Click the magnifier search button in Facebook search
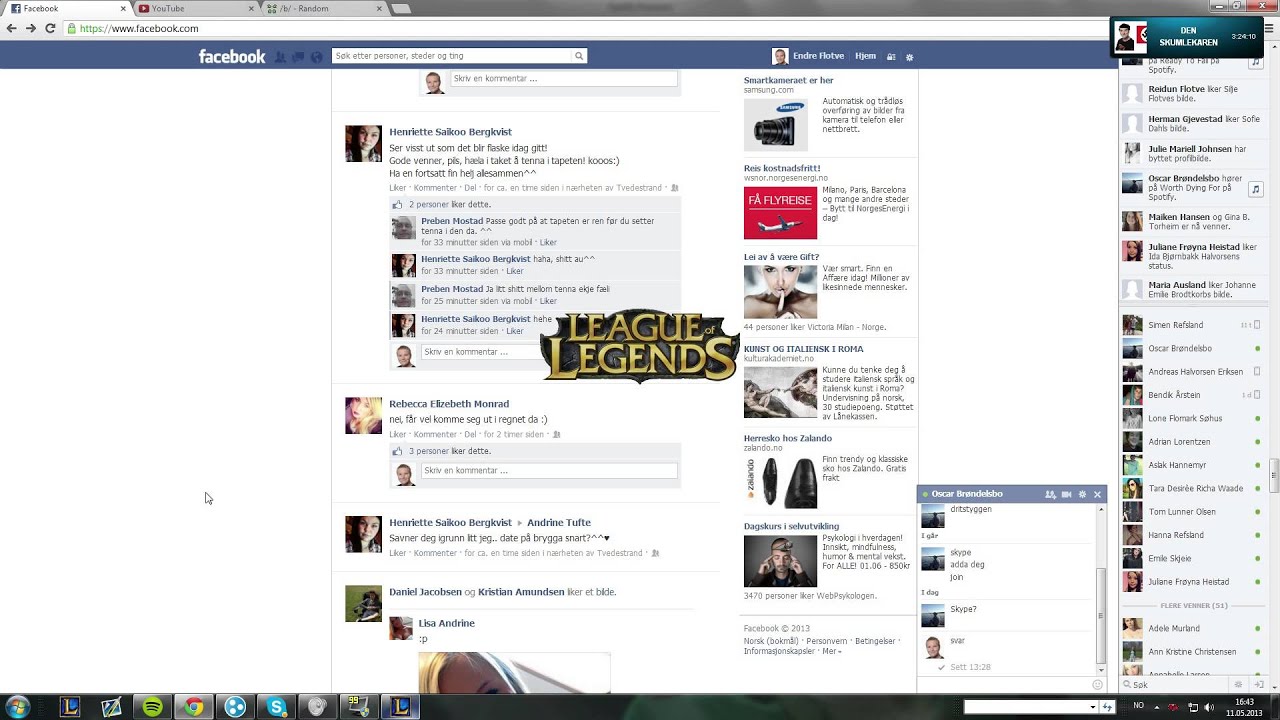Viewport: 1280px width, 720px height. point(579,56)
